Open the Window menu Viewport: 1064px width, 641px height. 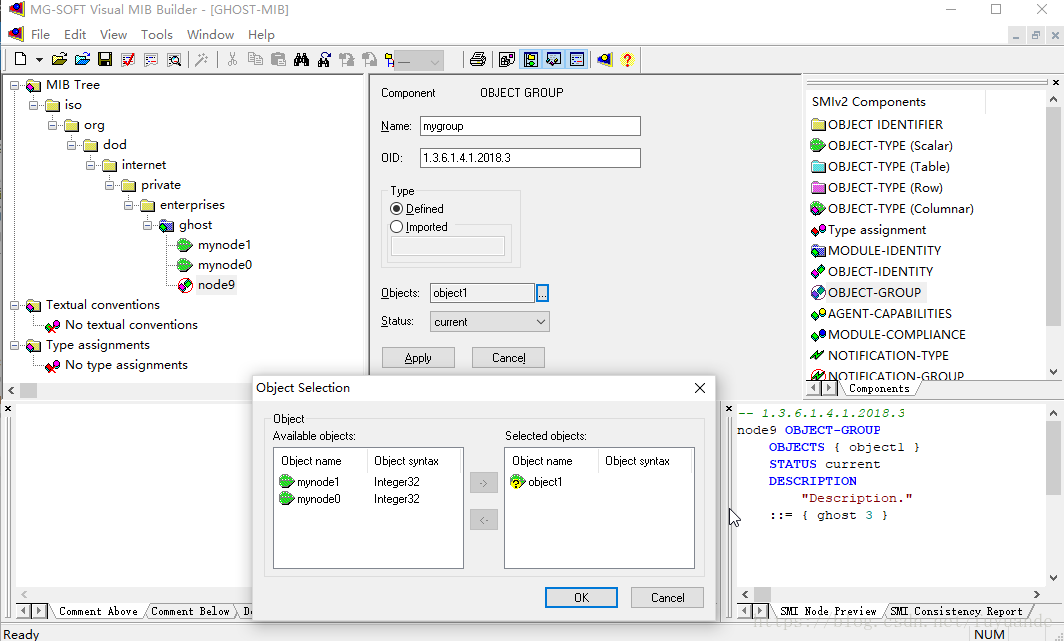point(210,35)
